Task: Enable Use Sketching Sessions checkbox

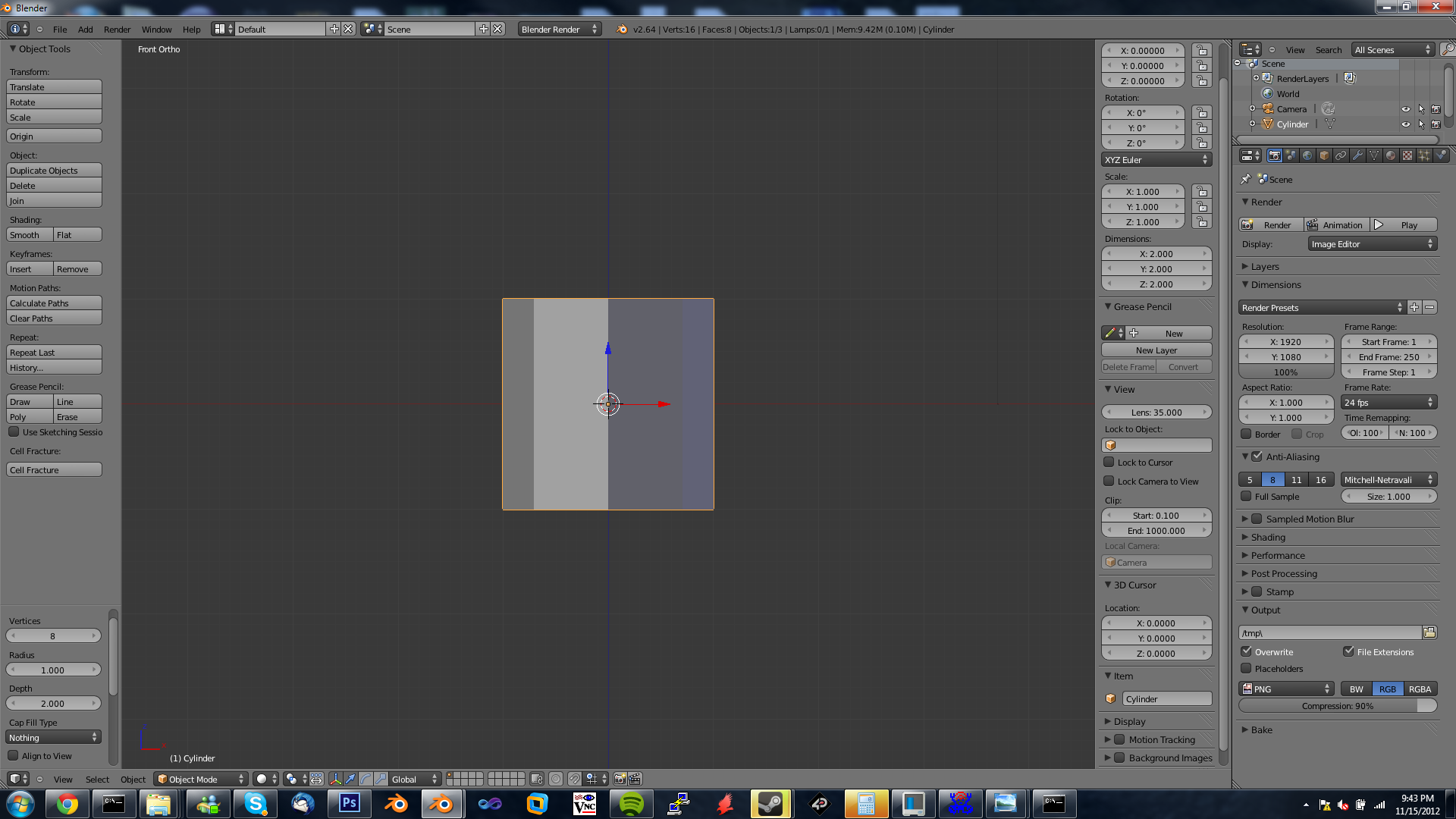Action: click(x=14, y=431)
